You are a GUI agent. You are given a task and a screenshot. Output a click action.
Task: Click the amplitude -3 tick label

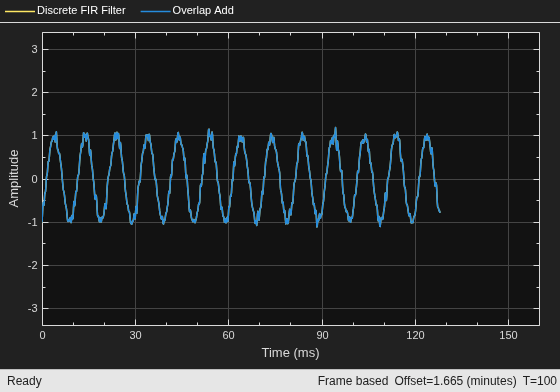click(x=32, y=308)
